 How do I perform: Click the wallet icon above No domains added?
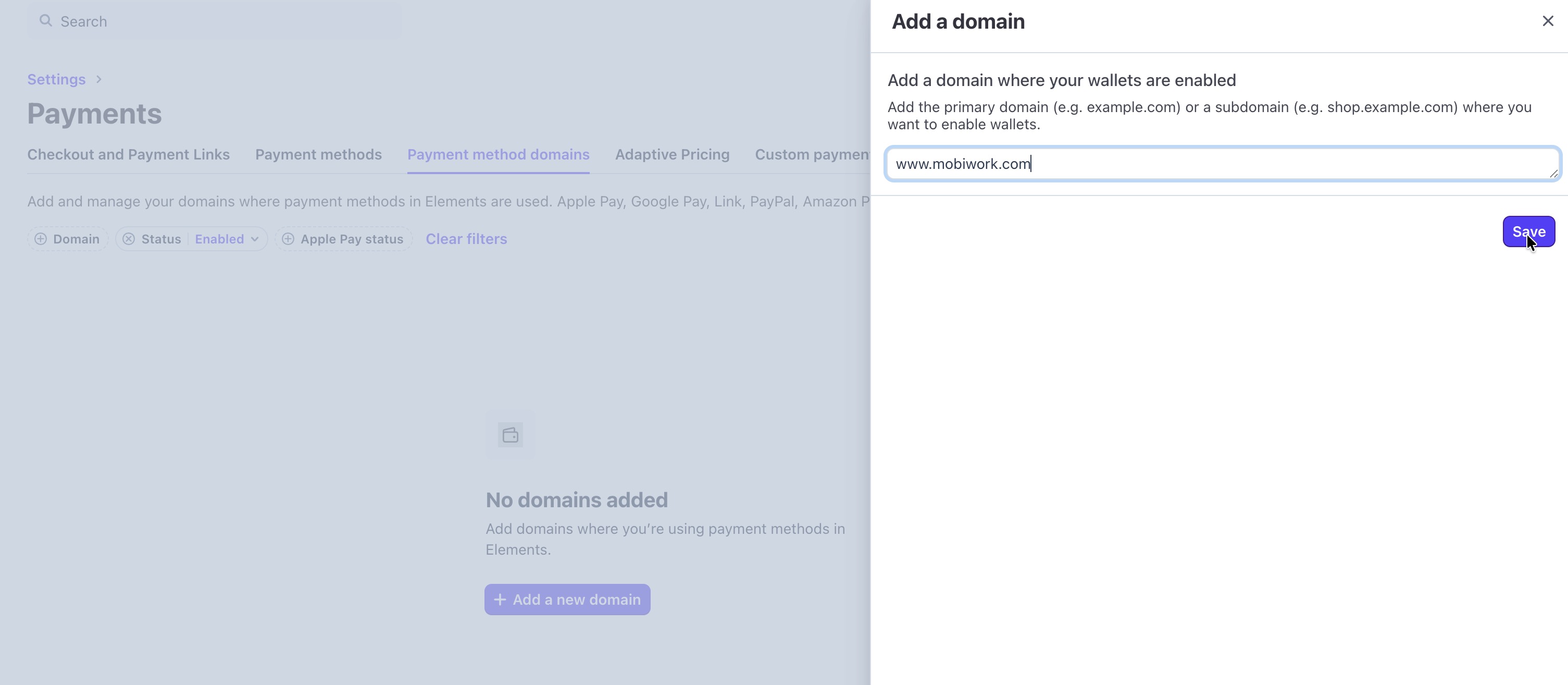pyautogui.click(x=510, y=435)
